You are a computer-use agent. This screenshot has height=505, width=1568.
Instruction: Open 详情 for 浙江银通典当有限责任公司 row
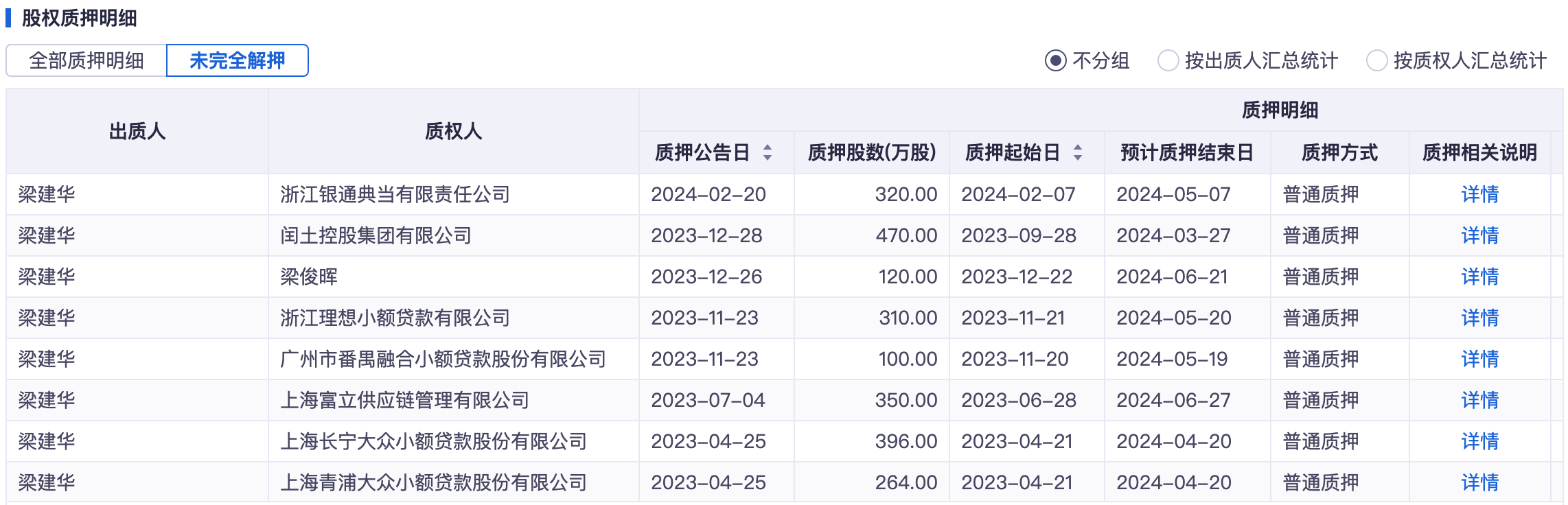point(1479,194)
